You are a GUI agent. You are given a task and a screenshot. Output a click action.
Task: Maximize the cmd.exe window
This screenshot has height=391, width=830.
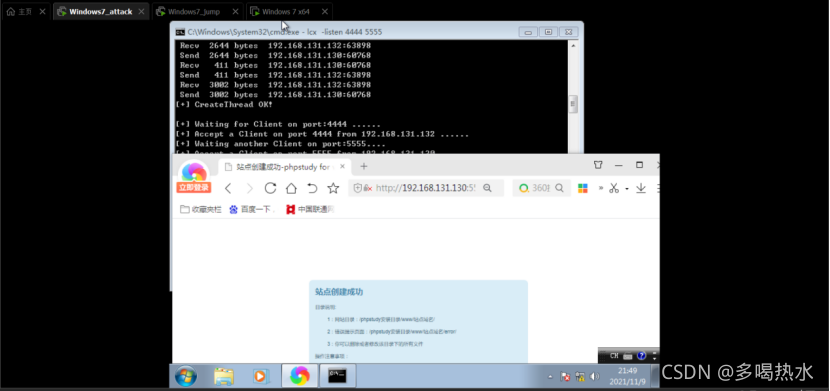tap(548, 32)
